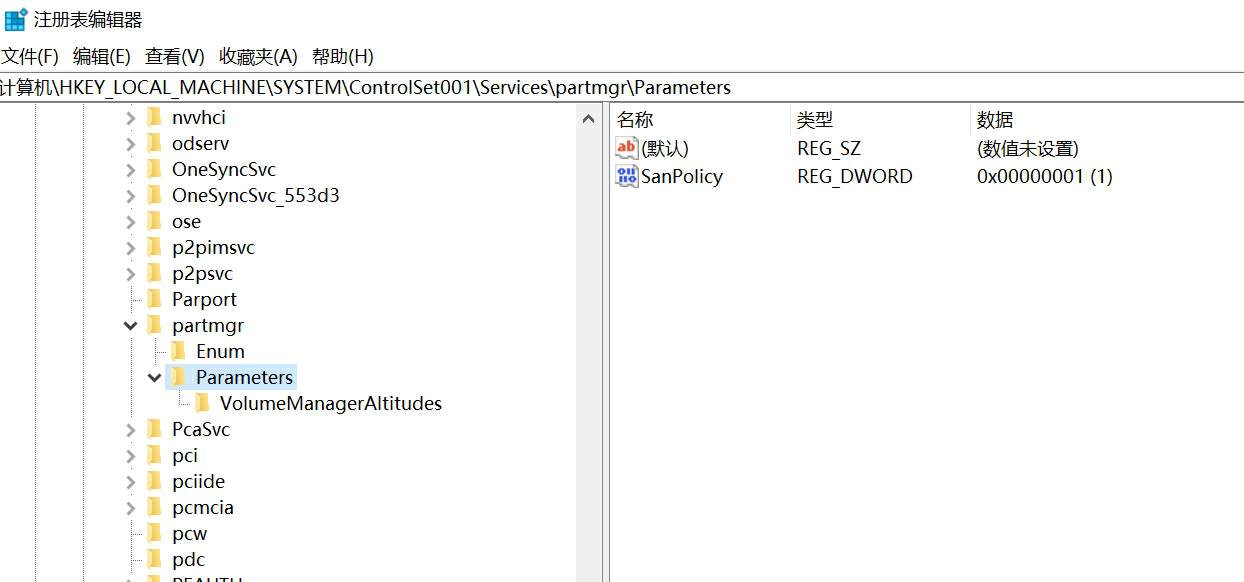
Task: Expand the p2psvc key
Action: tap(131, 274)
